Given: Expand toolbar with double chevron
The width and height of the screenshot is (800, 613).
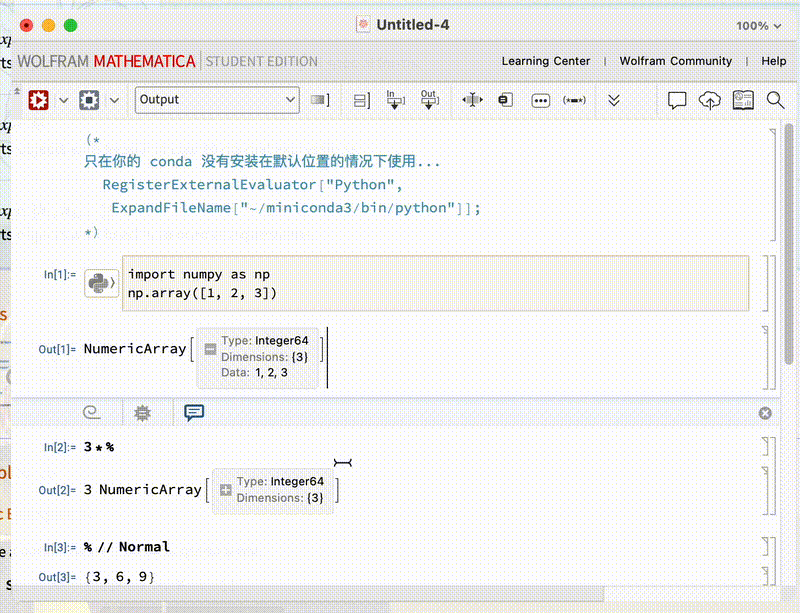Looking at the screenshot, I should tap(614, 100).
